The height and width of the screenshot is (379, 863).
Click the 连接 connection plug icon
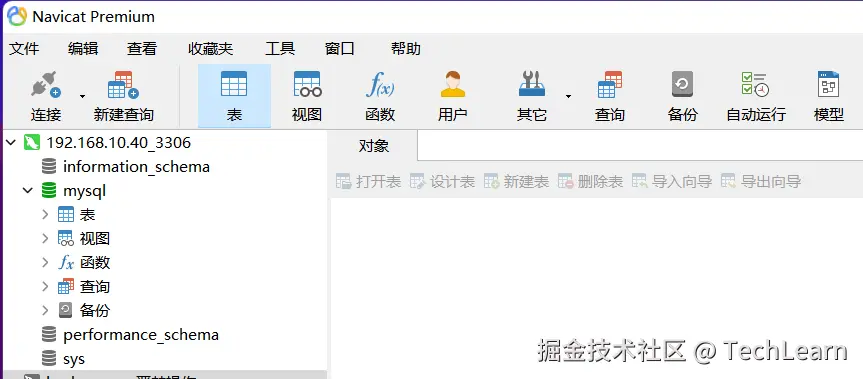(x=46, y=85)
